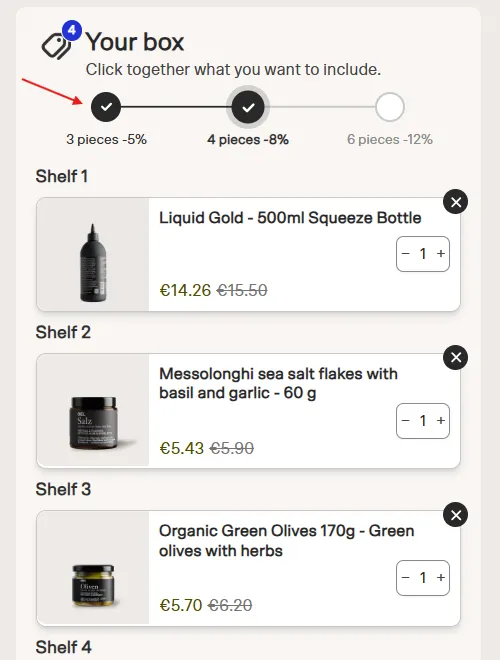Screen dimensions: 500x660
Task: Open Organic Green Olives 170g title link
Action: point(286,541)
